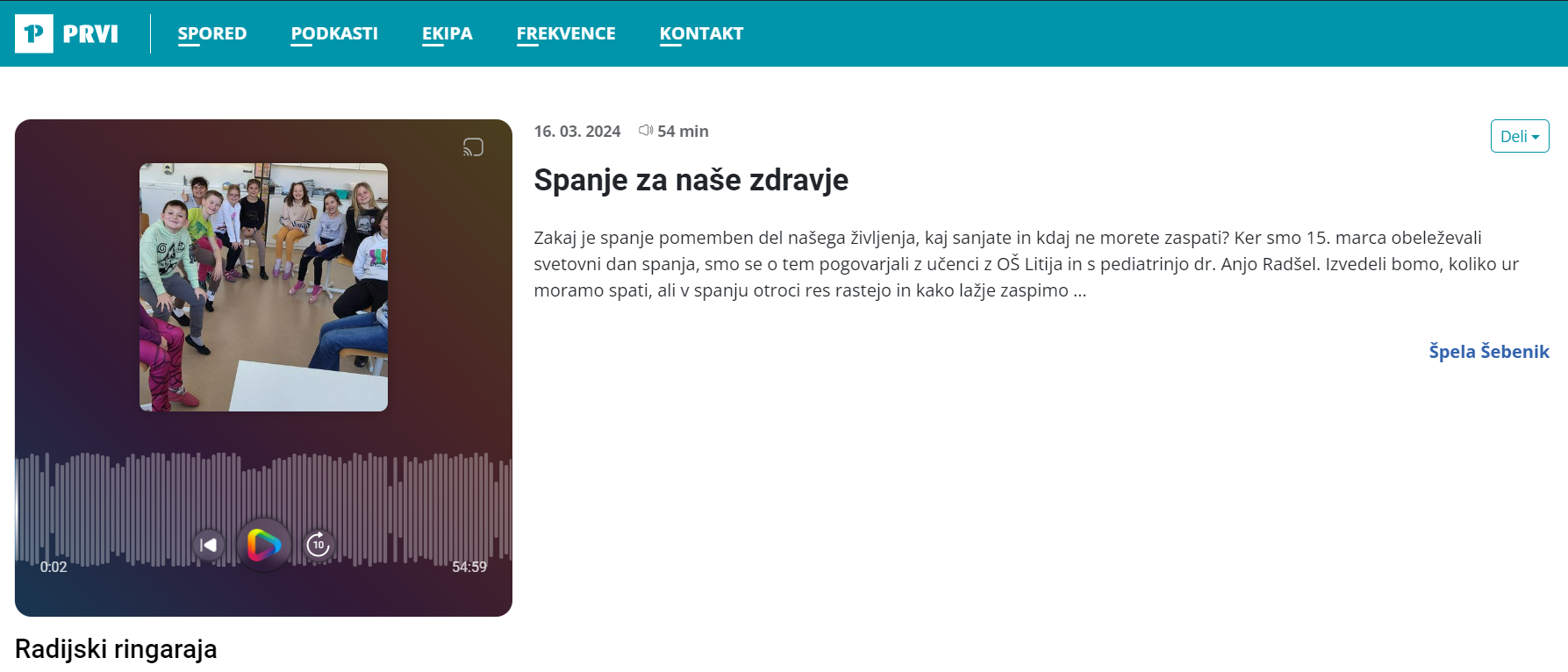View the Frekvence page
The height and width of the screenshot is (672, 1568).
[x=566, y=33]
